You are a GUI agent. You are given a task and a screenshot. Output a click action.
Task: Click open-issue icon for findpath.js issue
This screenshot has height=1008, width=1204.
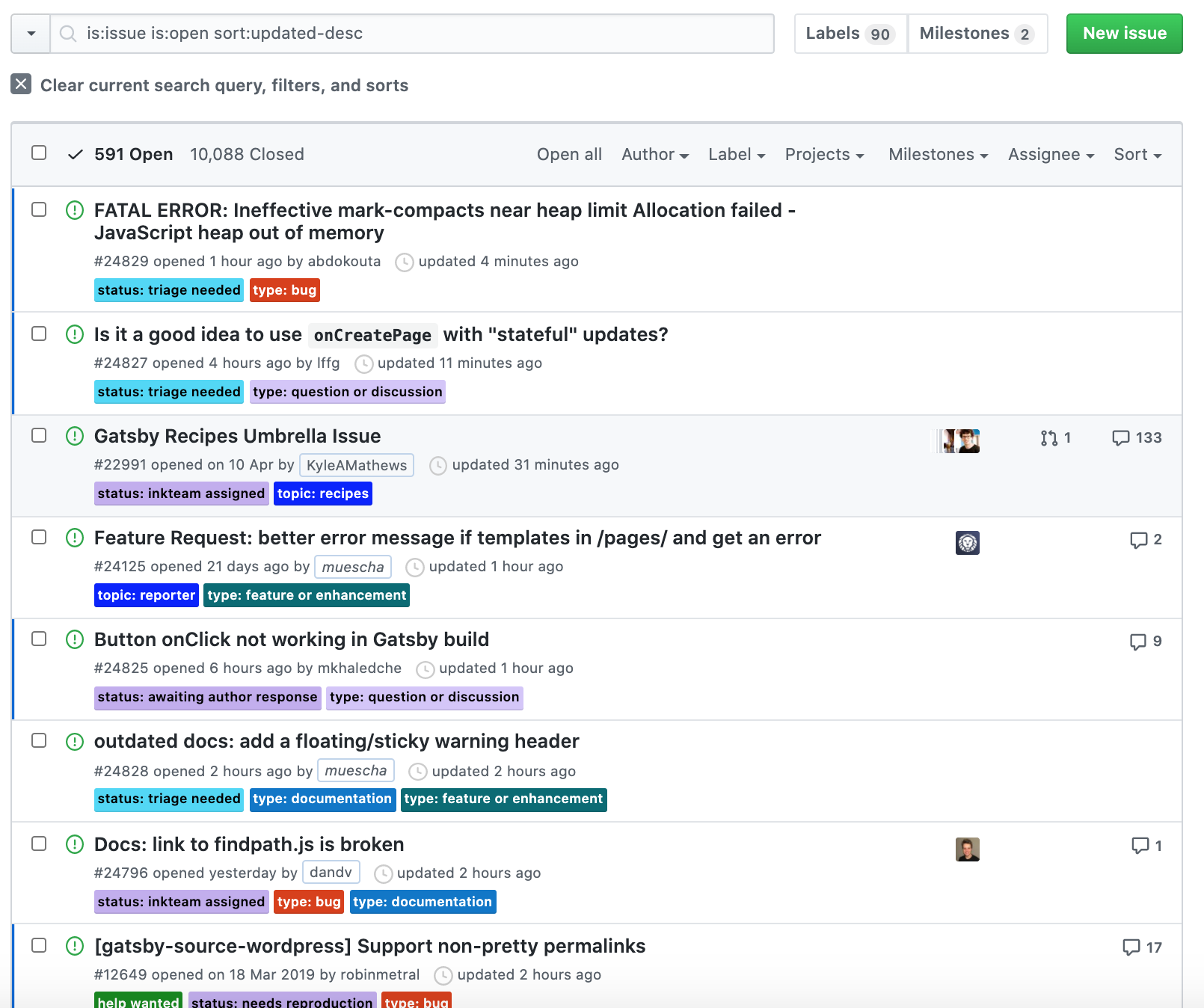pyautogui.click(x=75, y=844)
